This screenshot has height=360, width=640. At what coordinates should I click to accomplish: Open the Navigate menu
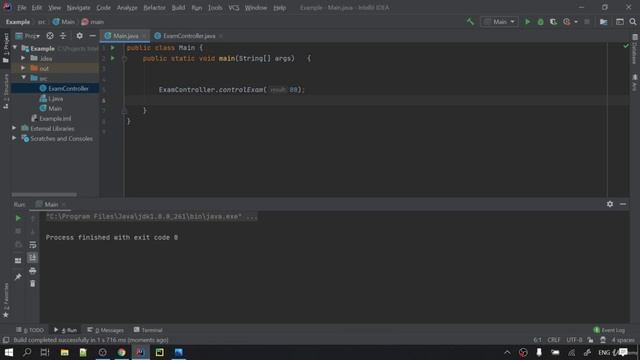(x=78, y=8)
